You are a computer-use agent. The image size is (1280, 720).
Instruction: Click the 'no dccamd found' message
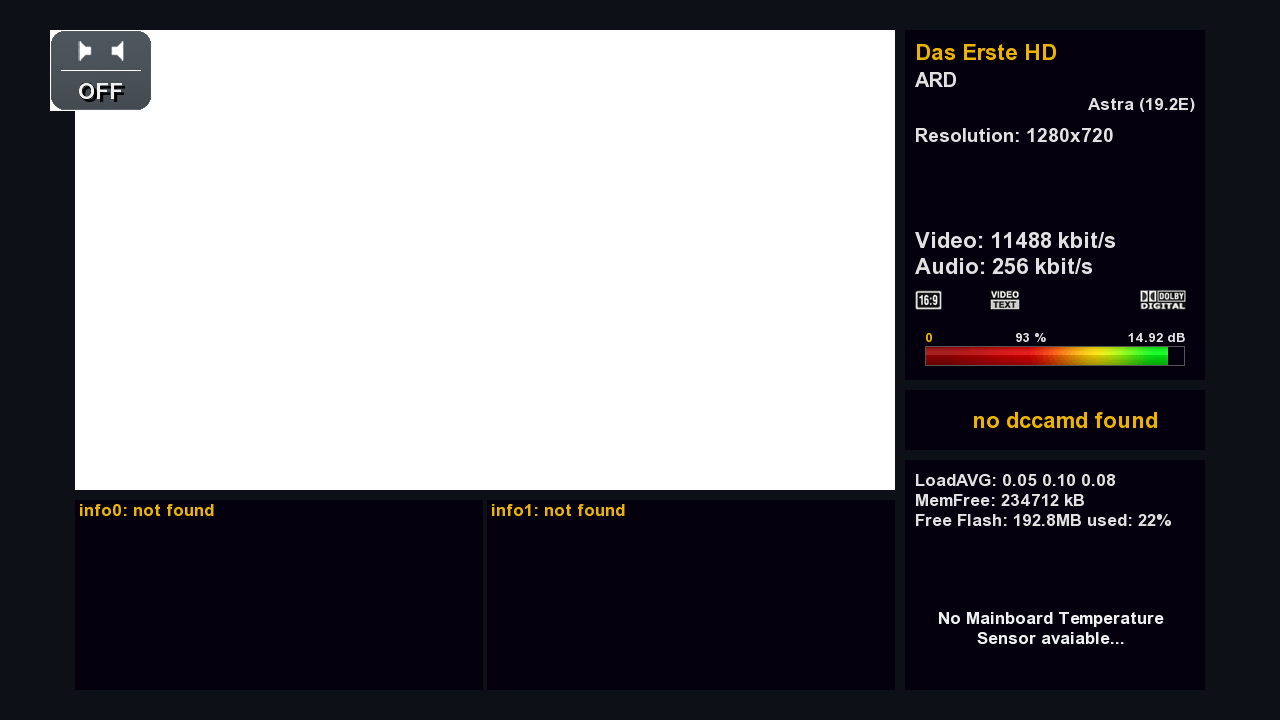click(1065, 421)
